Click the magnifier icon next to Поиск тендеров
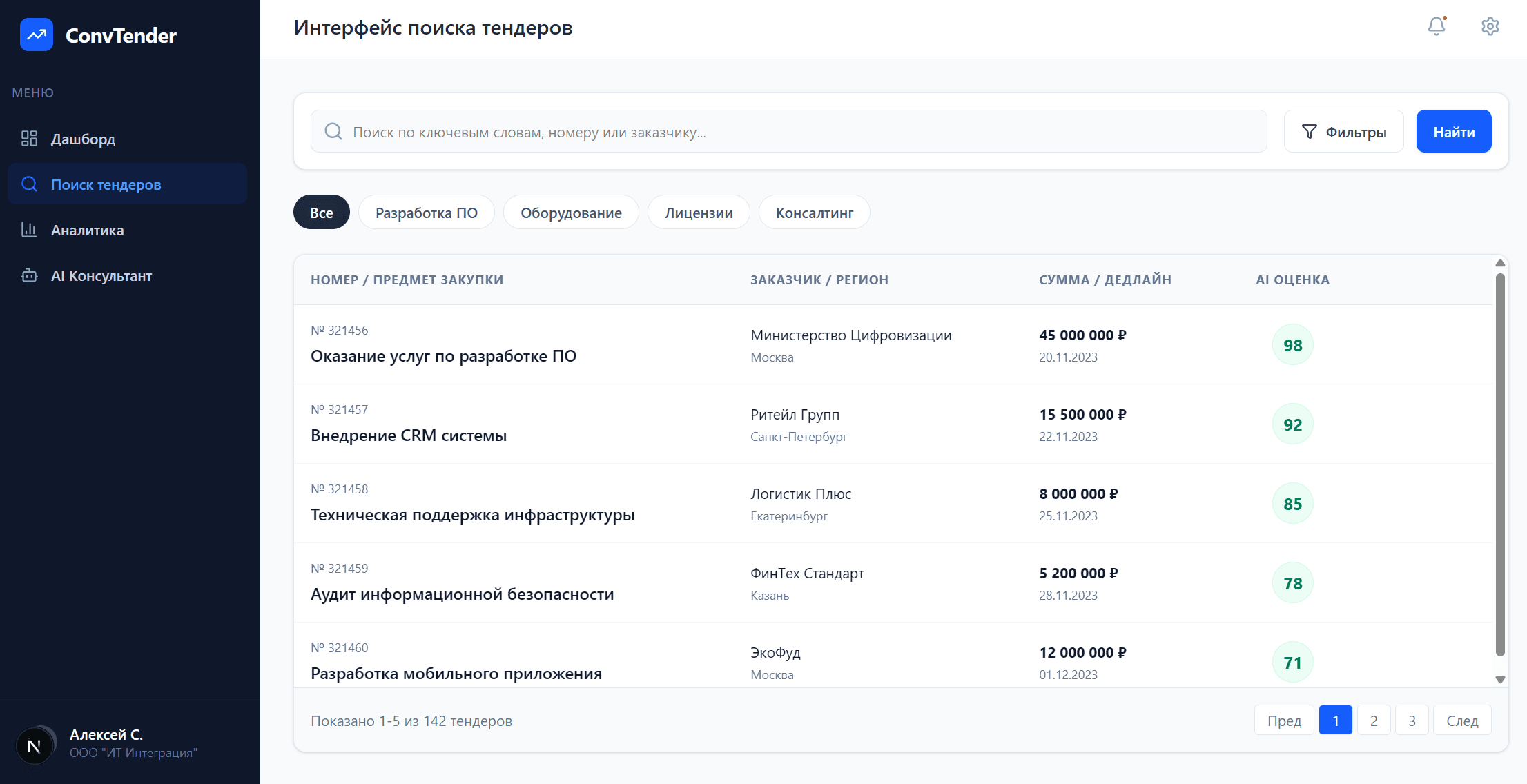The width and height of the screenshot is (1527, 784). (x=29, y=184)
